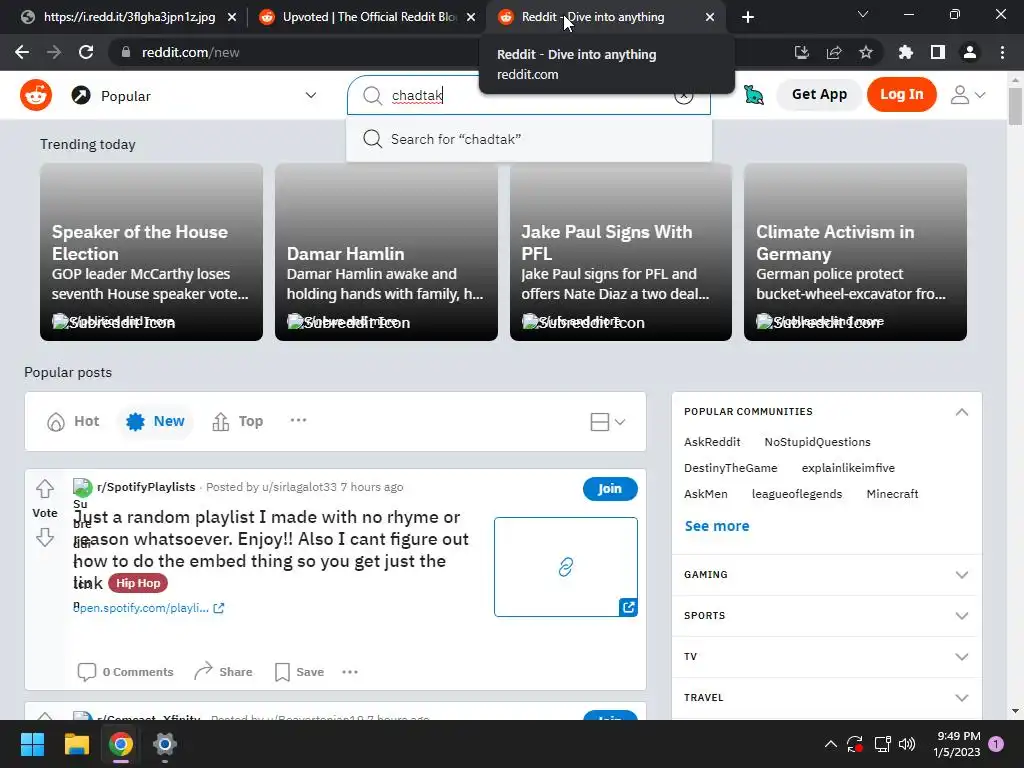Sort posts by Top
The width and height of the screenshot is (1024, 768).
coord(238,421)
